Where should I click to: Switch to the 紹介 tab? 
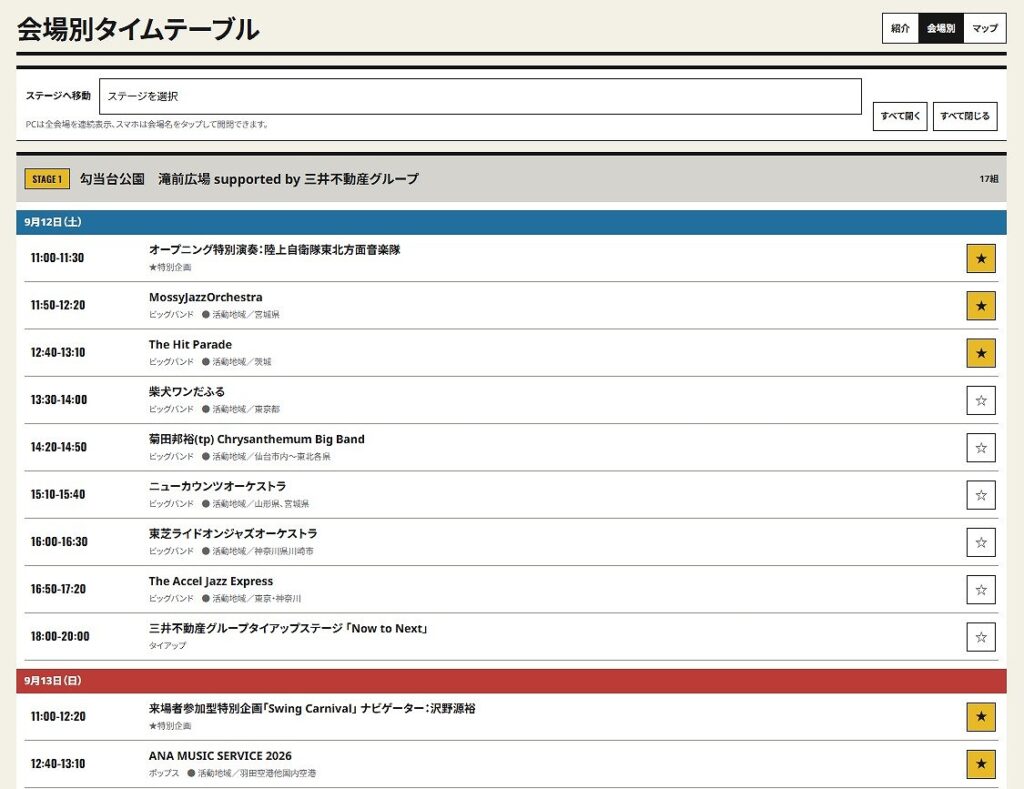[x=900, y=28]
